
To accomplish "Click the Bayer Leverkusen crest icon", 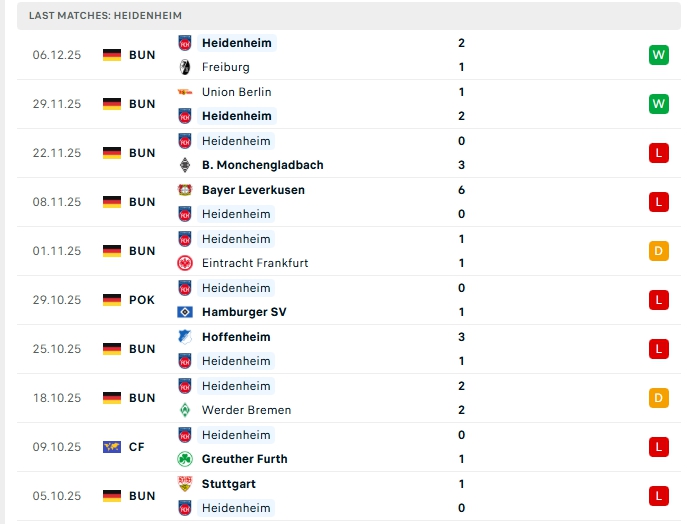I will tap(184, 190).
